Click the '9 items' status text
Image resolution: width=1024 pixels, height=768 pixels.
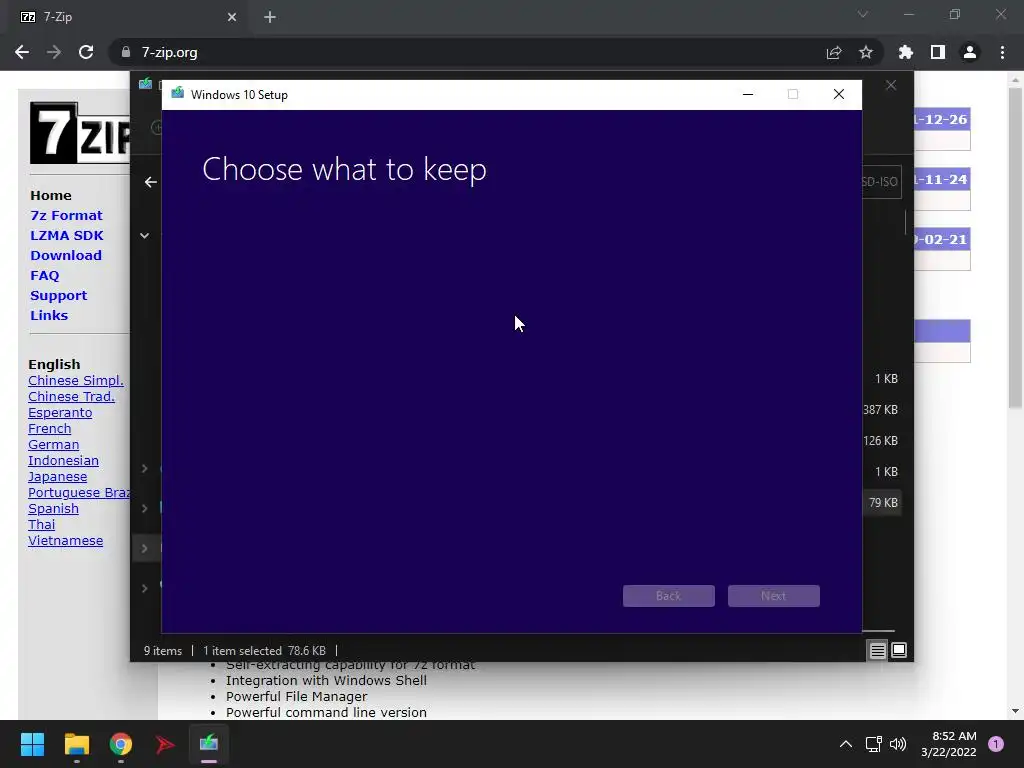(163, 651)
